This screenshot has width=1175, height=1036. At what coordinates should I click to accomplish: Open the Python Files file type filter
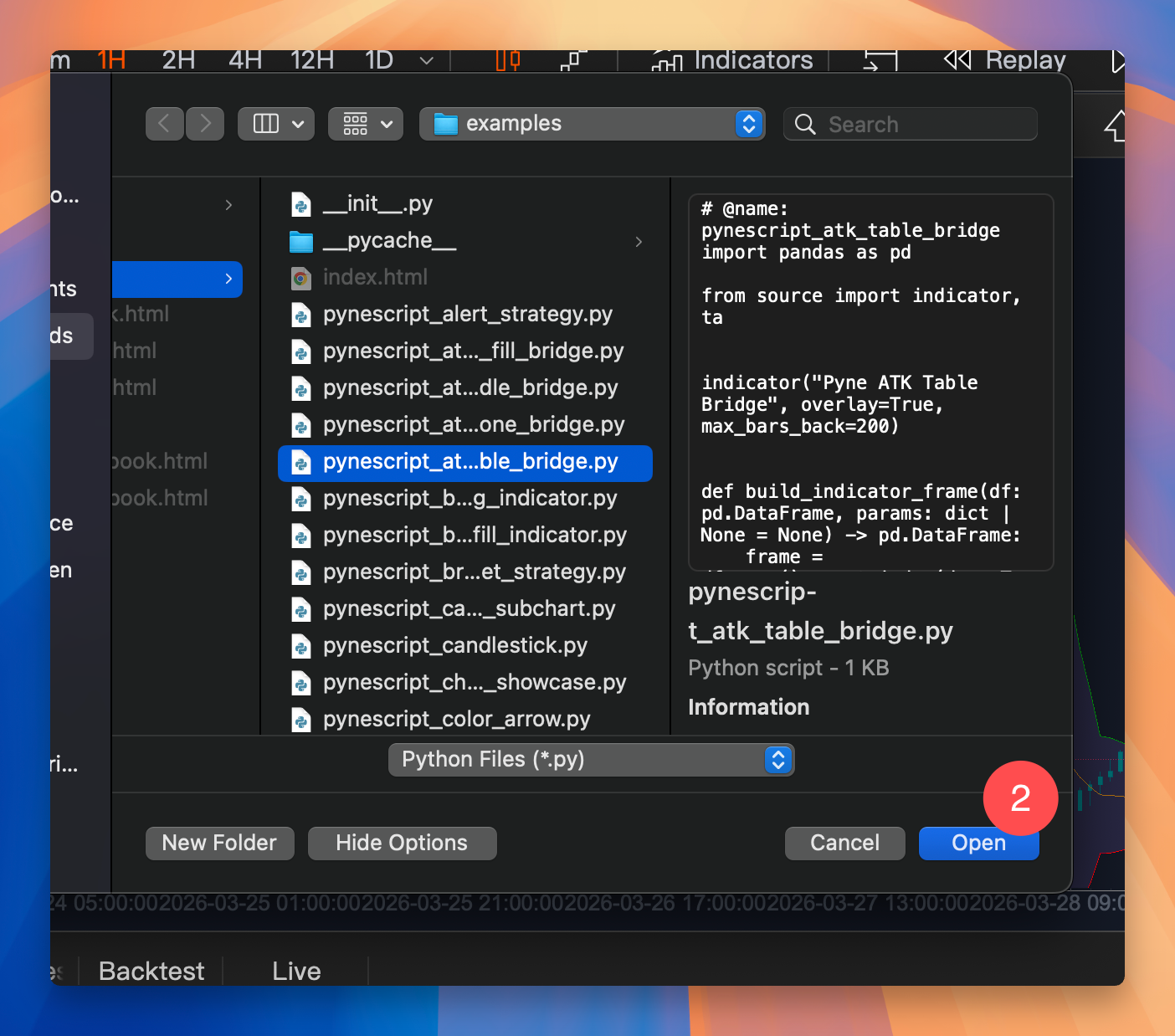coord(591,760)
